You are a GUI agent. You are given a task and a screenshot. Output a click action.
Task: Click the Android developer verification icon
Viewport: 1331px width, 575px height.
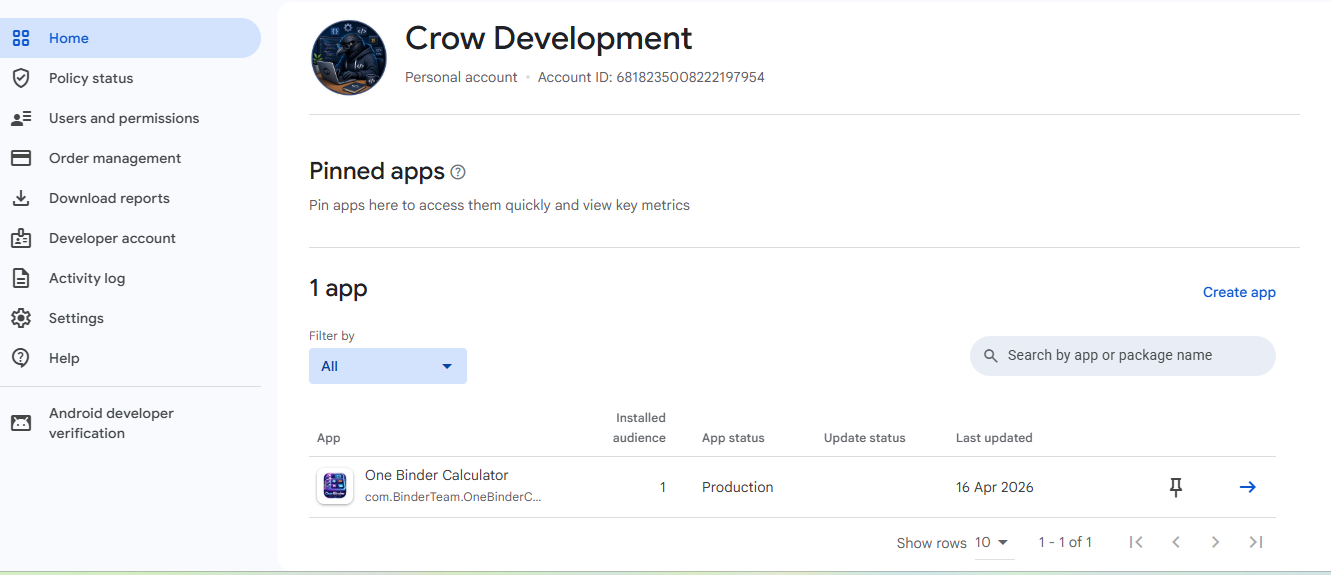coord(21,423)
